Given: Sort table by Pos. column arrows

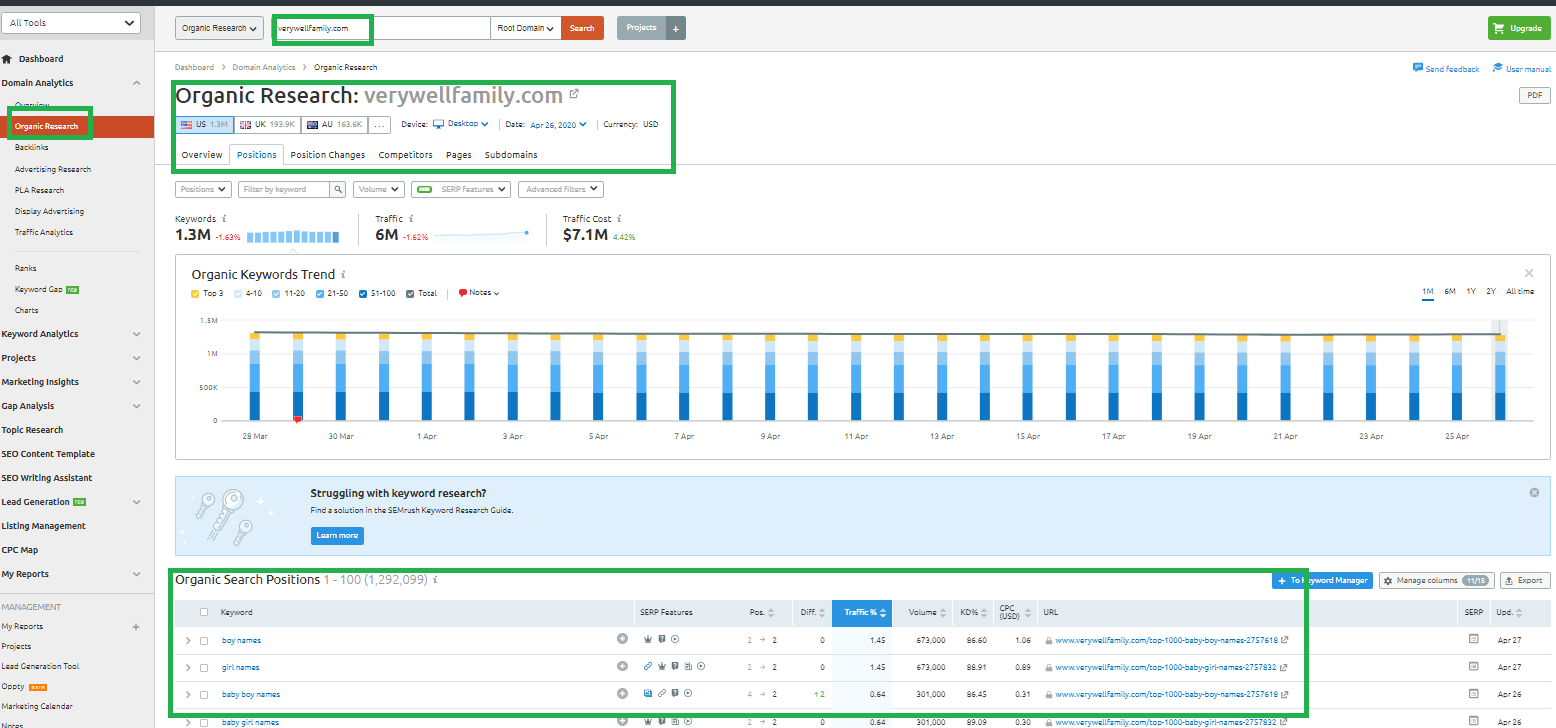Looking at the screenshot, I should click(x=772, y=613).
